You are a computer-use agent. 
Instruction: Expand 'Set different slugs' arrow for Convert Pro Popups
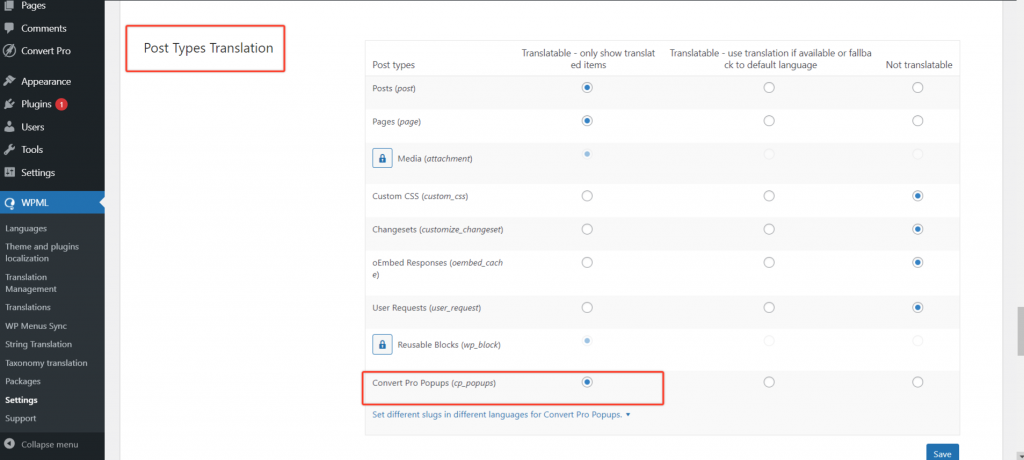coord(628,414)
